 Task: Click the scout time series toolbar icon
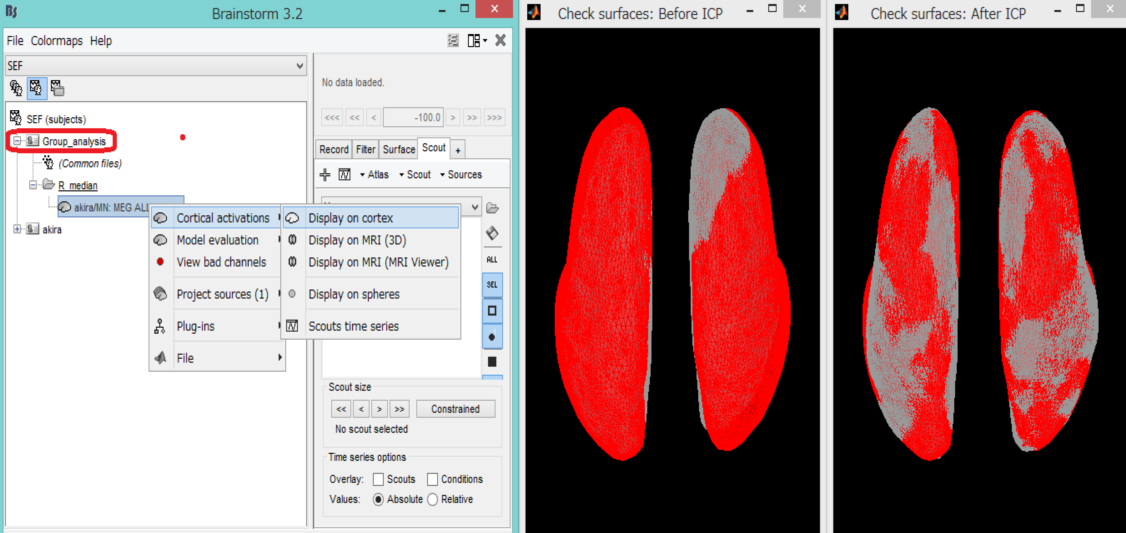(x=344, y=175)
